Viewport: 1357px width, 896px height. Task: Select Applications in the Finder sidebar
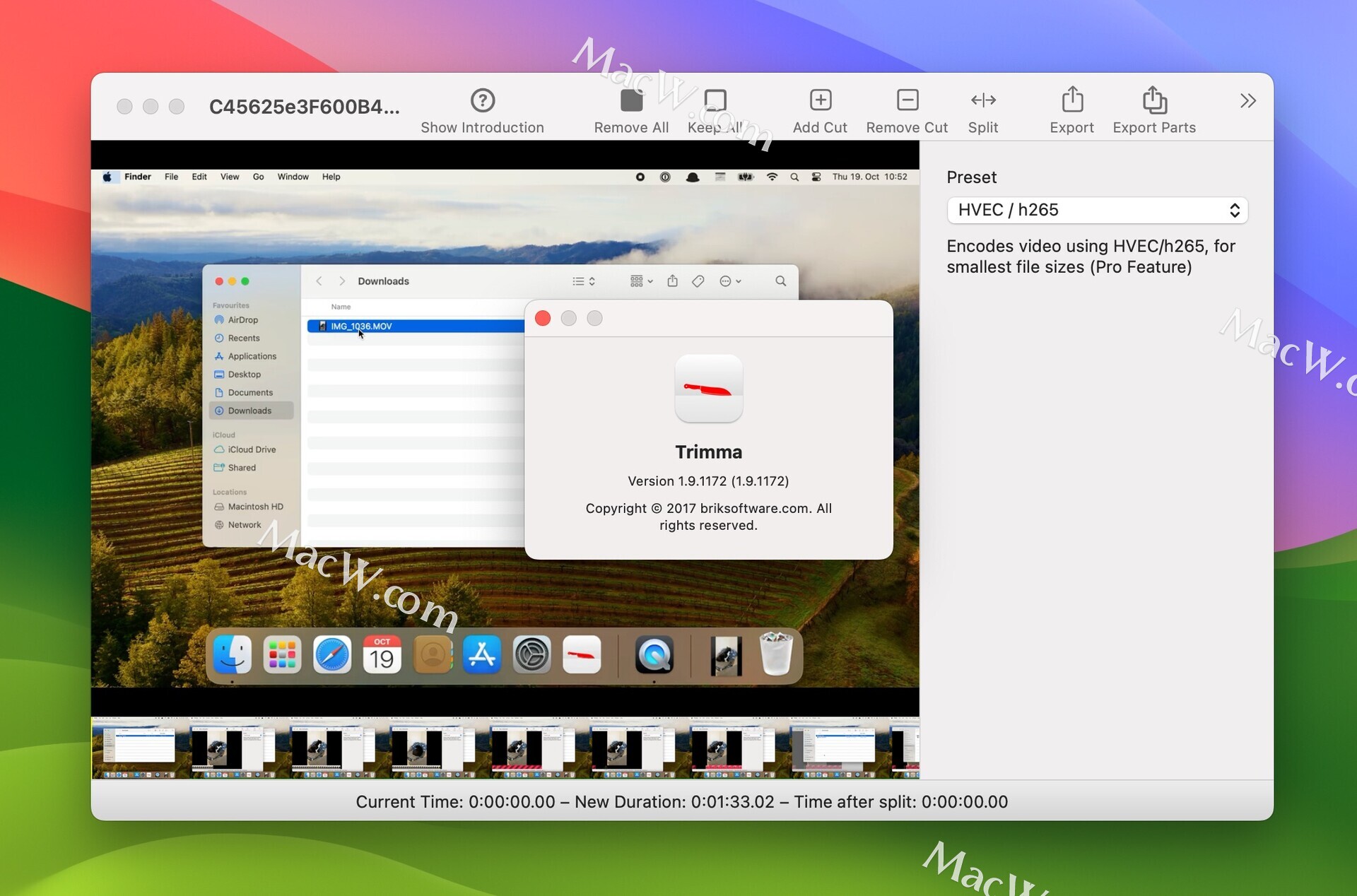pyautogui.click(x=252, y=356)
